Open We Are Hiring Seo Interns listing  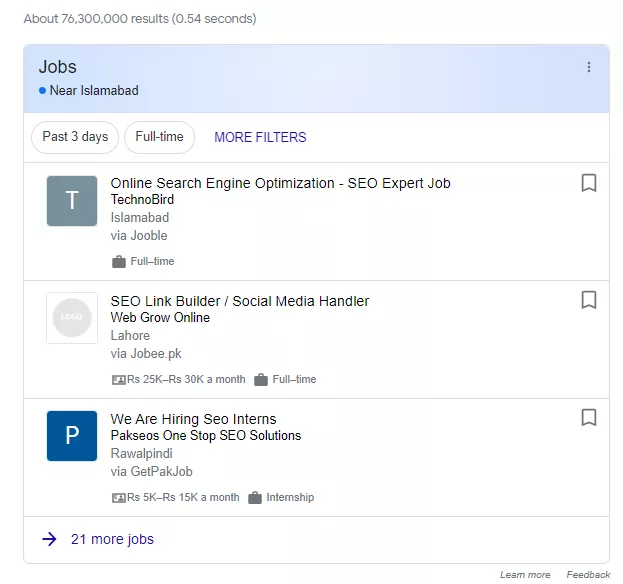[x=193, y=419]
